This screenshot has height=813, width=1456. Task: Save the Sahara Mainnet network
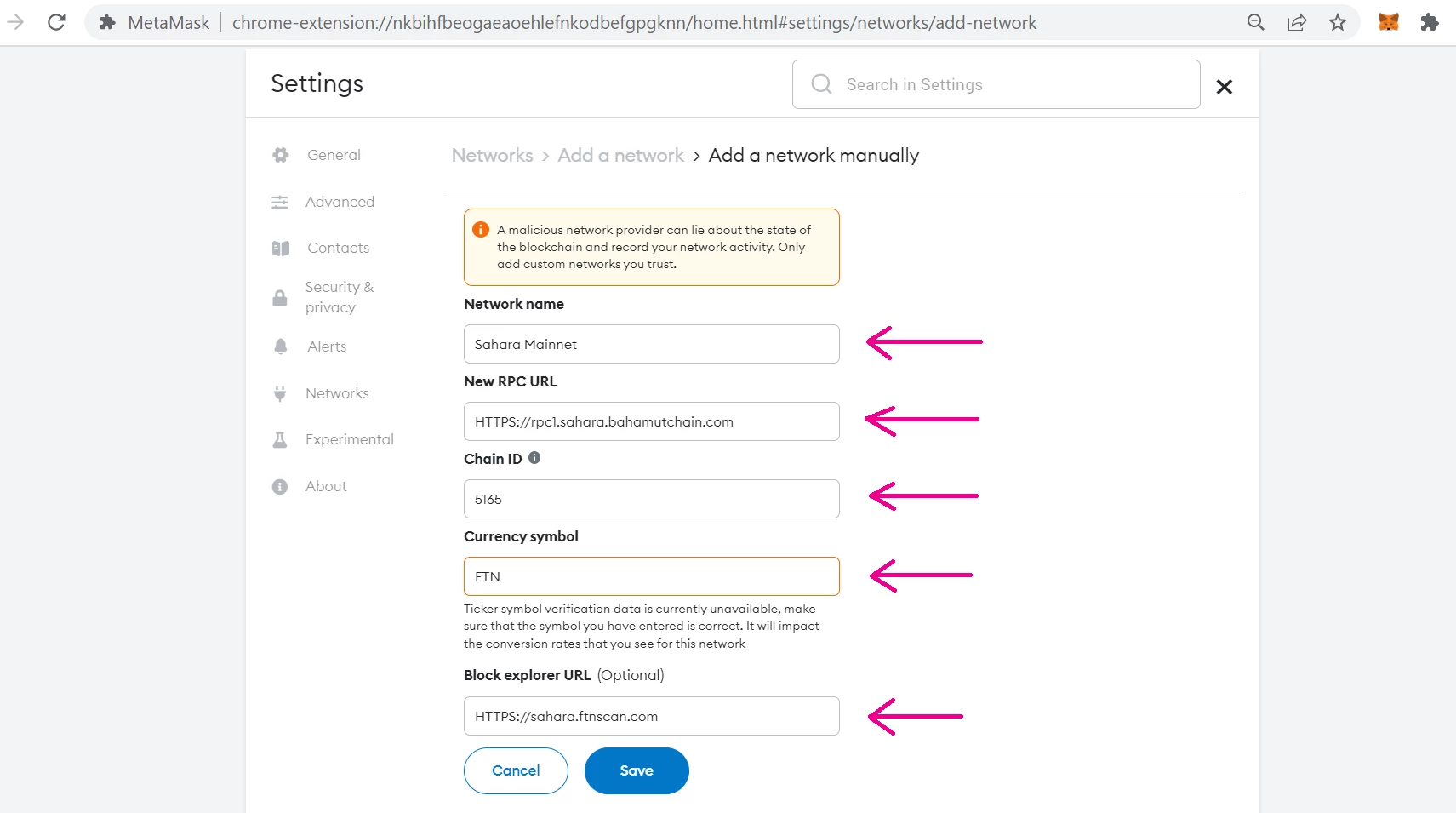tap(637, 770)
